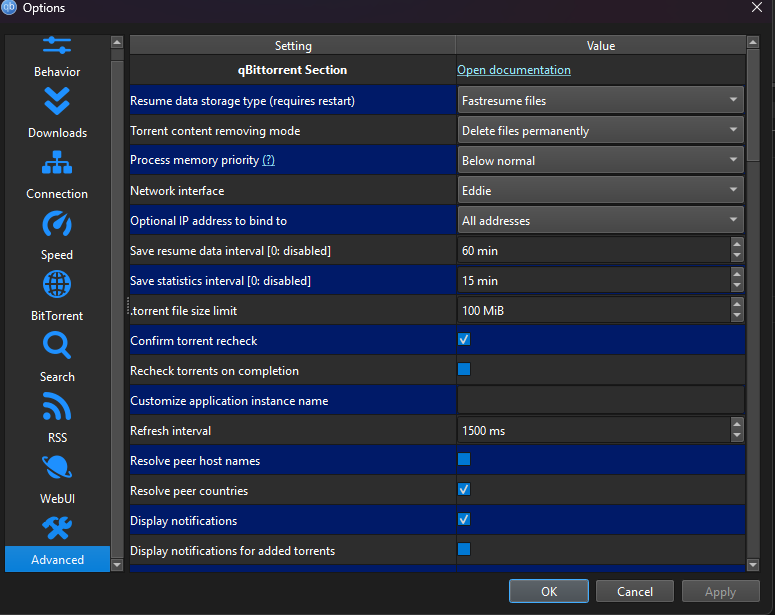Image resolution: width=775 pixels, height=615 pixels.
Task: Select the Advanced tab label
Action: 57,560
